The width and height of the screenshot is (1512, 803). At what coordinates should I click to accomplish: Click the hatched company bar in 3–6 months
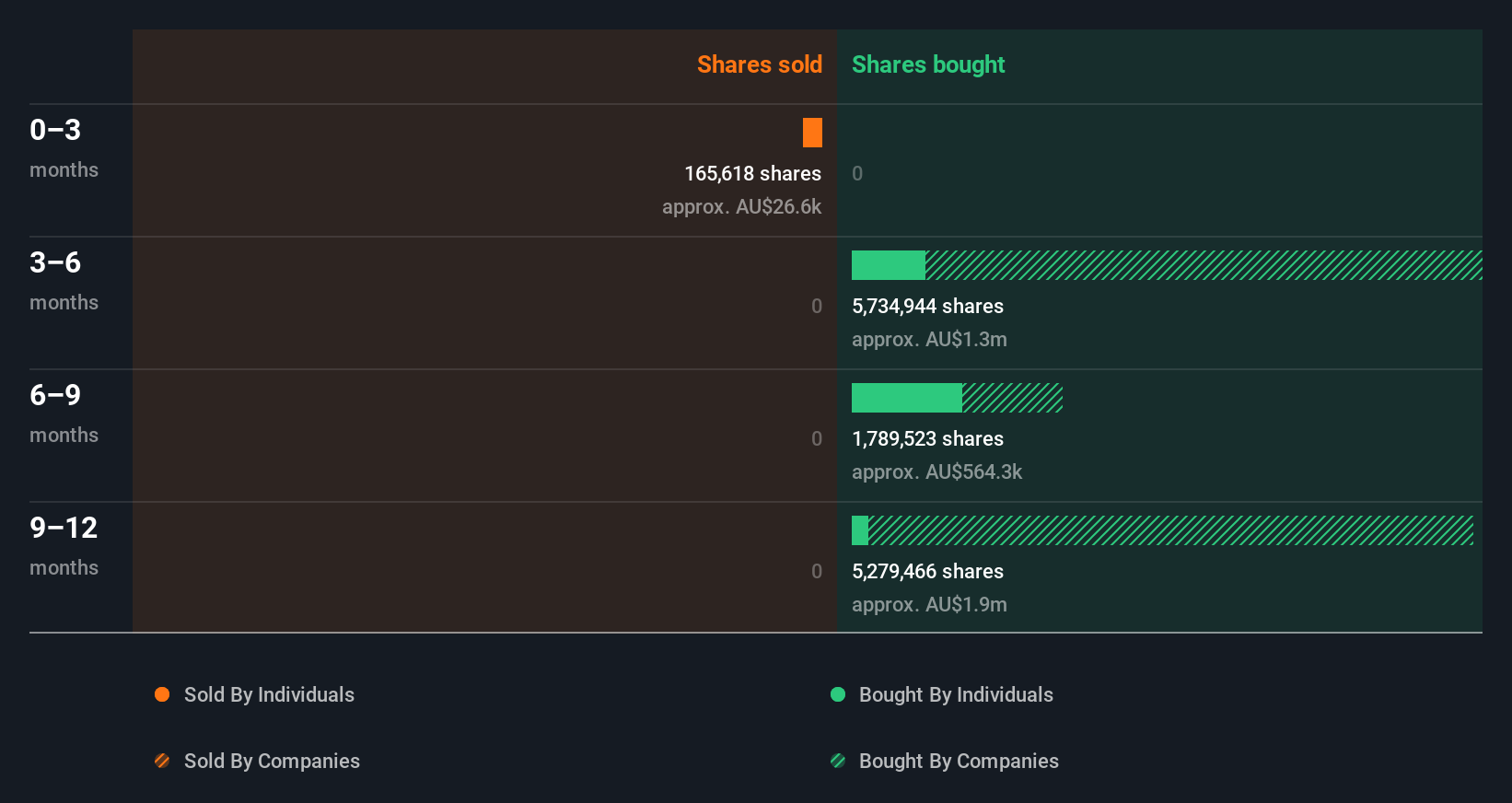coord(1204,265)
